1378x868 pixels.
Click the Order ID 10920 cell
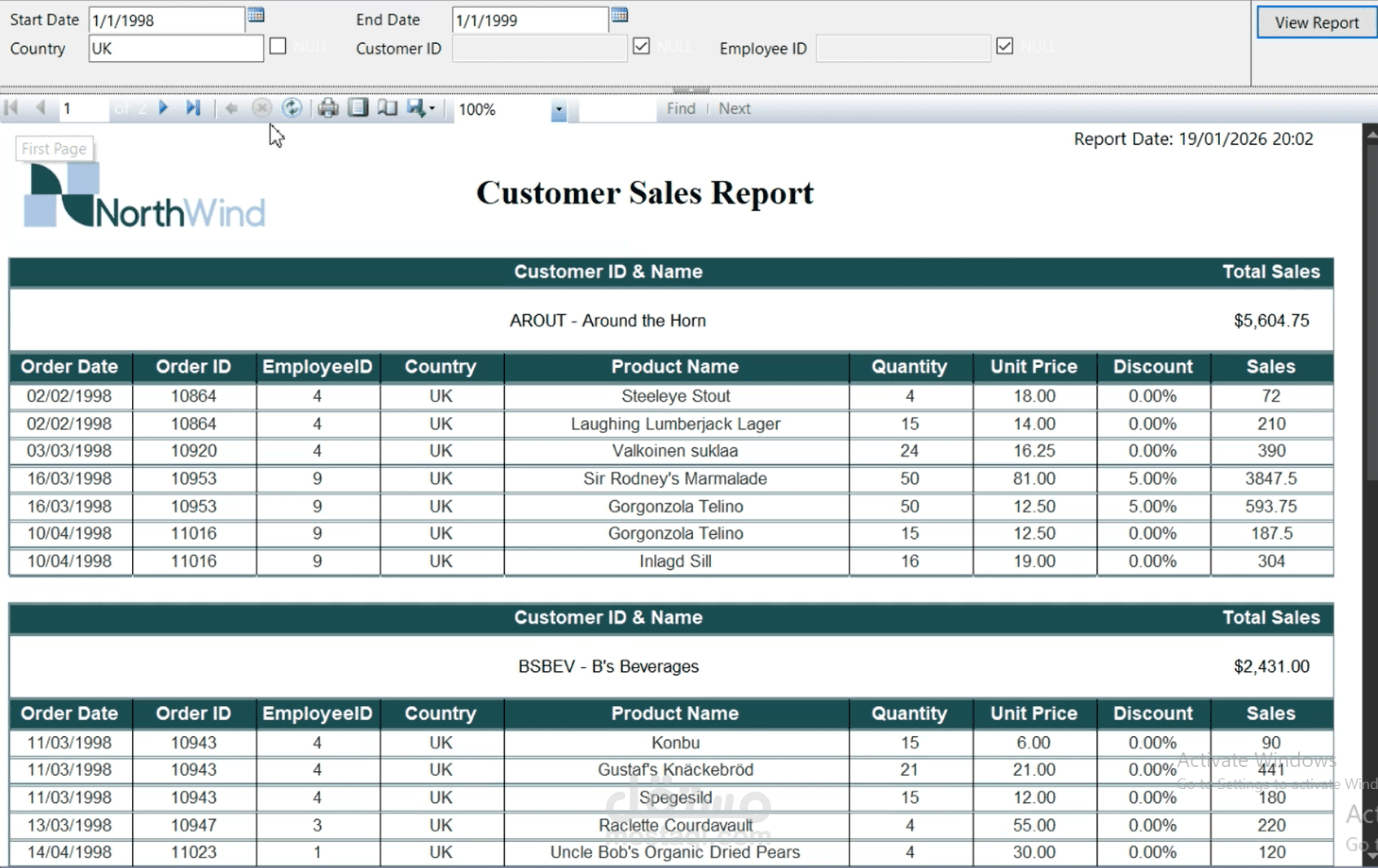click(194, 451)
